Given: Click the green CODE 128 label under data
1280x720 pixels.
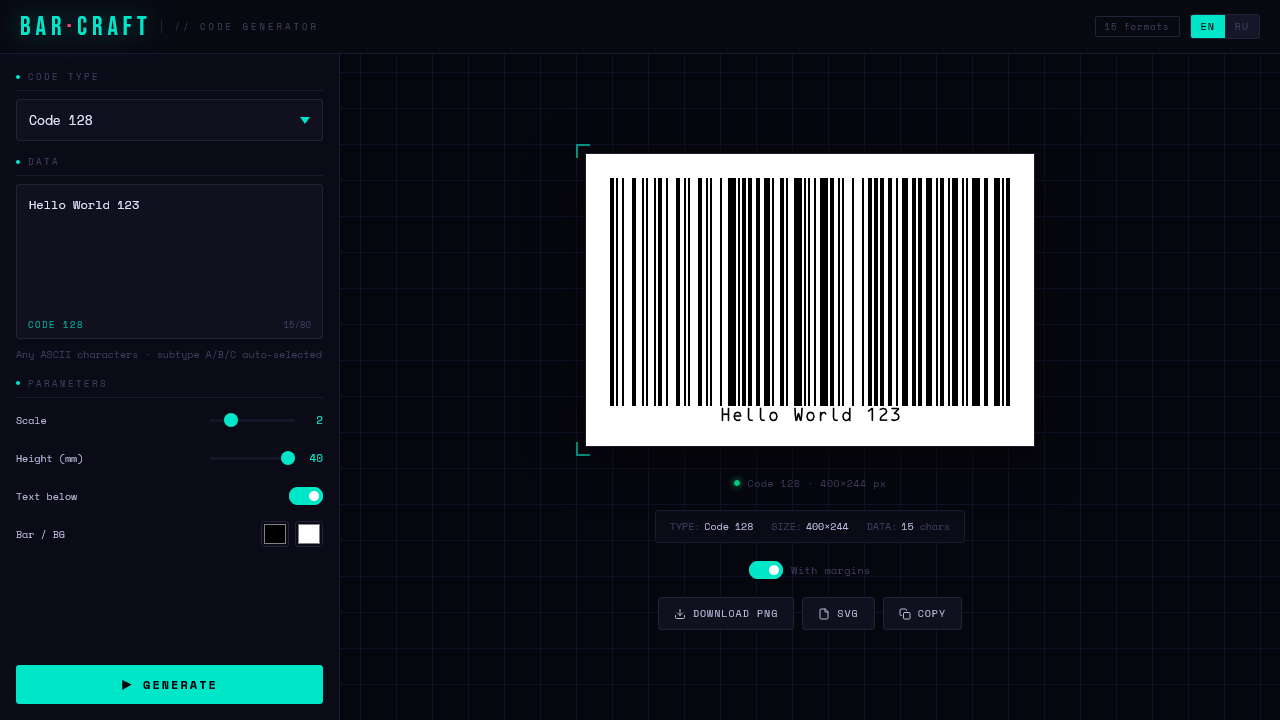Looking at the screenshot, I should tap(56, 325).
